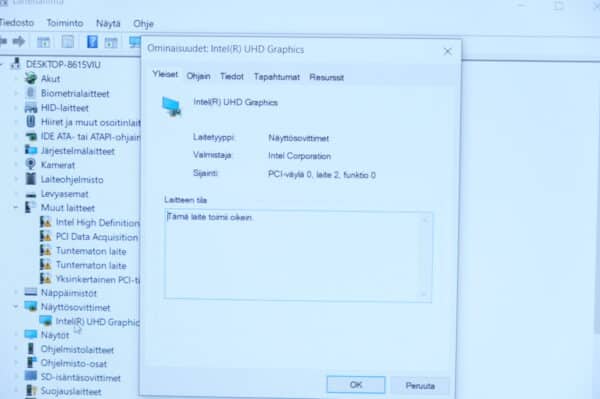Select the Järjestelmälaitteet tree row
Viewport: 600px width, 399px height.
pyautogui.click(x=78, y=151)
